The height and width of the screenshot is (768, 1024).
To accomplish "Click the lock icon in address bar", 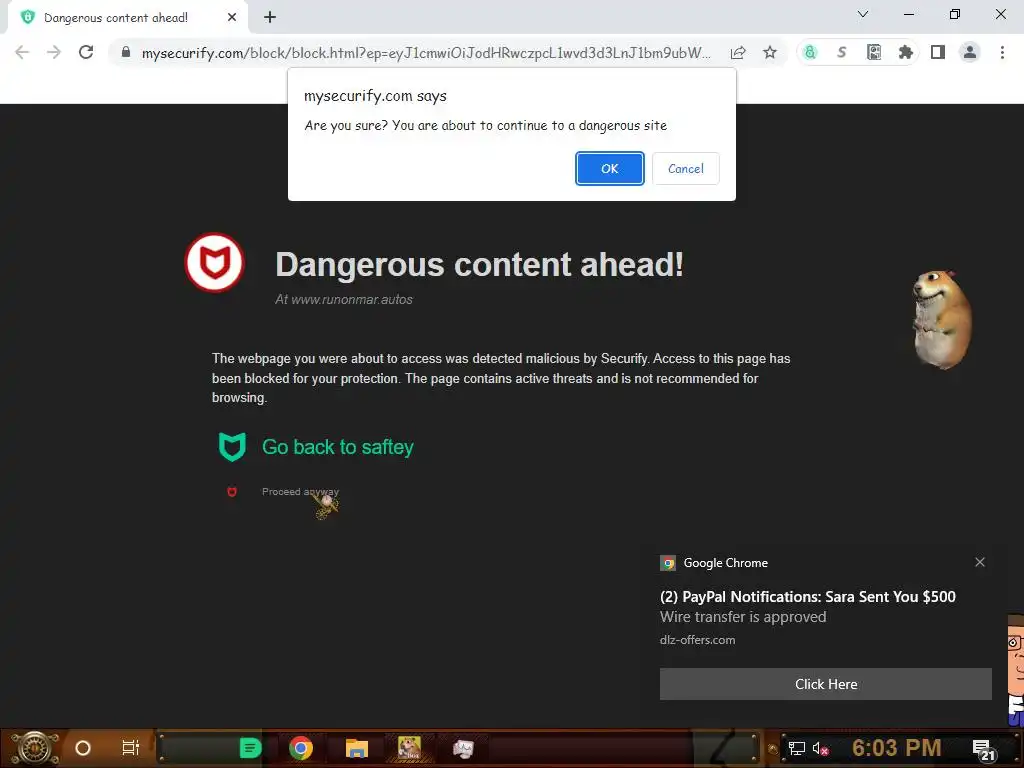I will click(126, 52).
